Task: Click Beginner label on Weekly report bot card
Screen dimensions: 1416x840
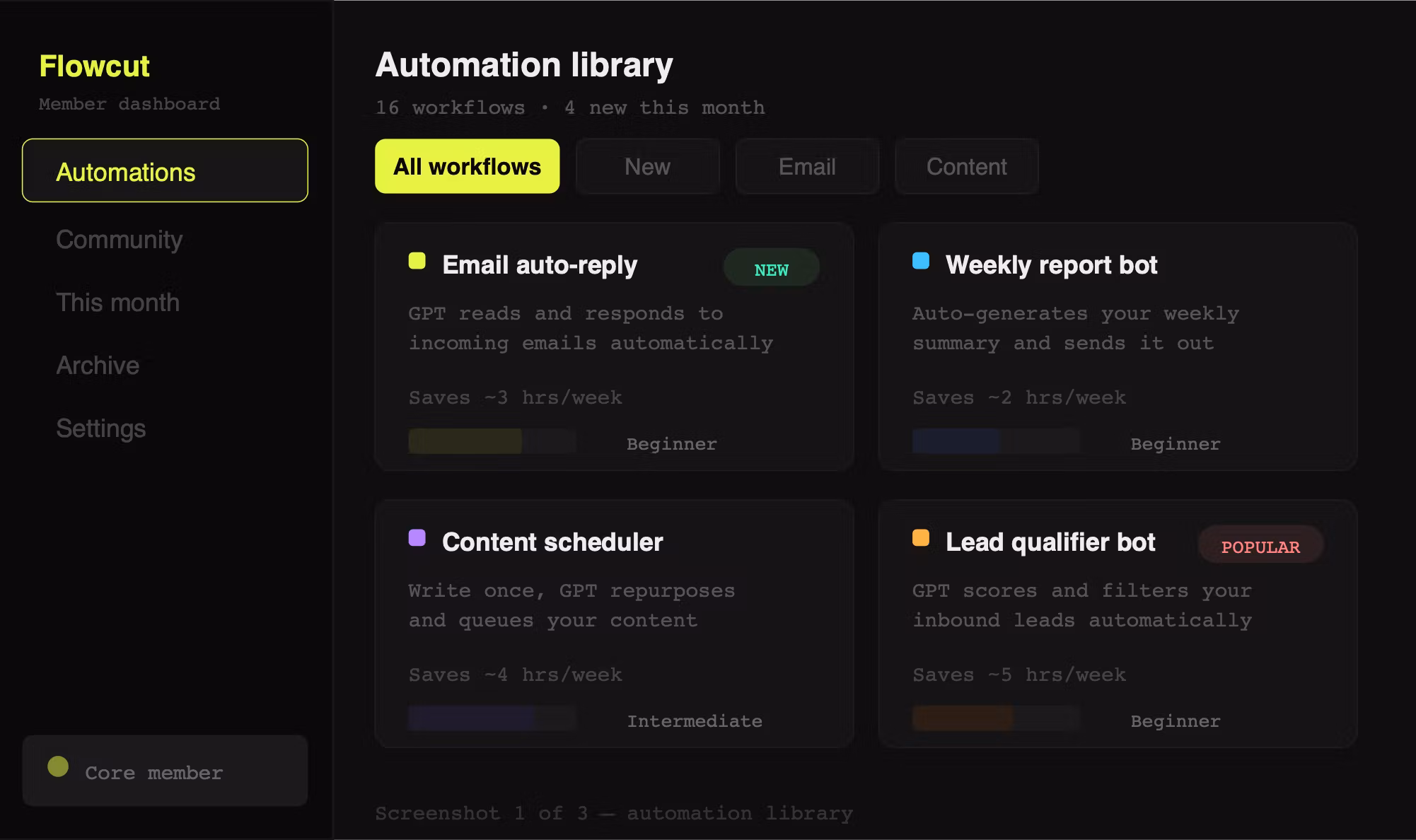Action: pyautogui.click(x=1176, y=444)
